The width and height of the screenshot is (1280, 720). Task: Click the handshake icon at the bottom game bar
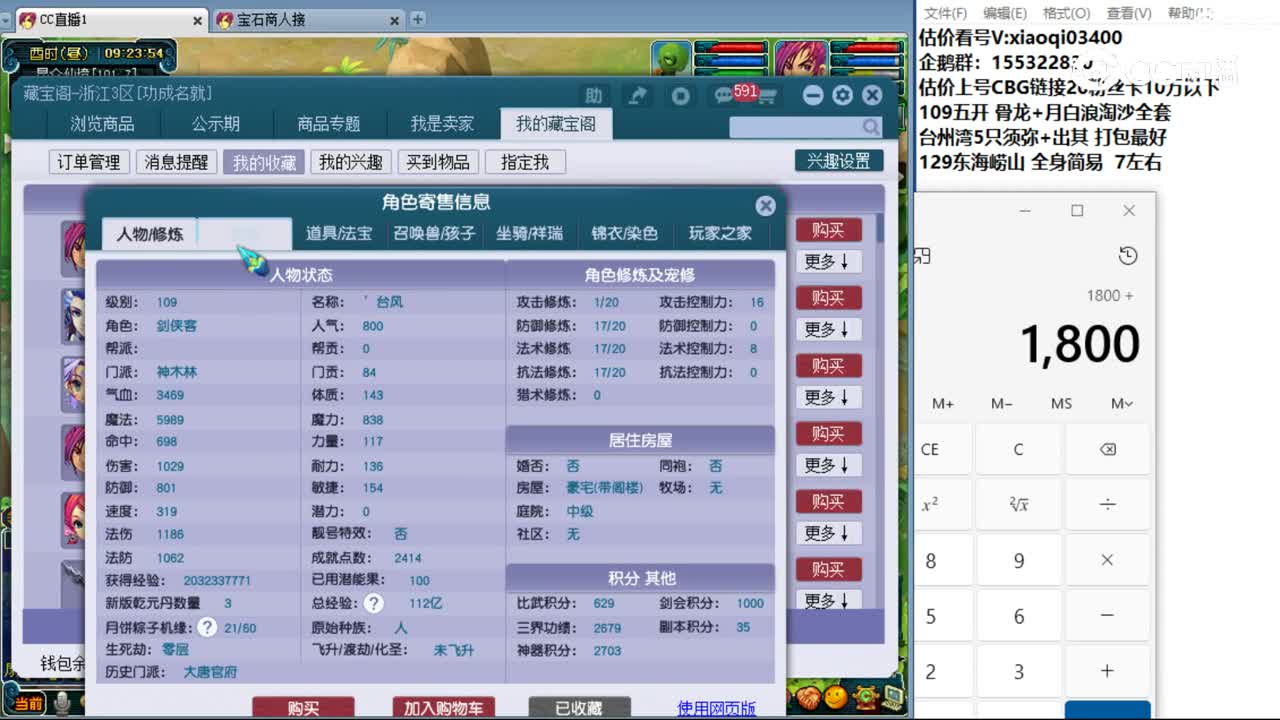tap(809, 696)
